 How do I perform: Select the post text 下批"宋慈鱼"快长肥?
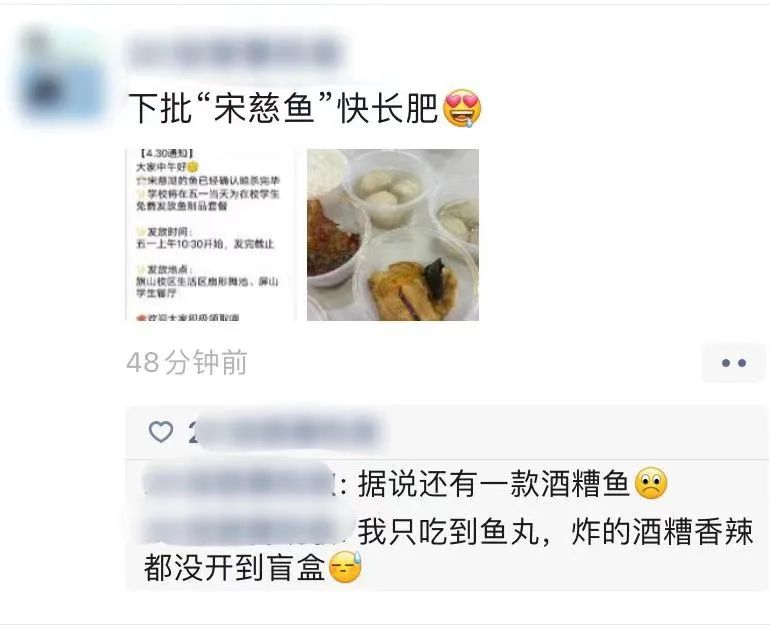[x=283, y=109]
